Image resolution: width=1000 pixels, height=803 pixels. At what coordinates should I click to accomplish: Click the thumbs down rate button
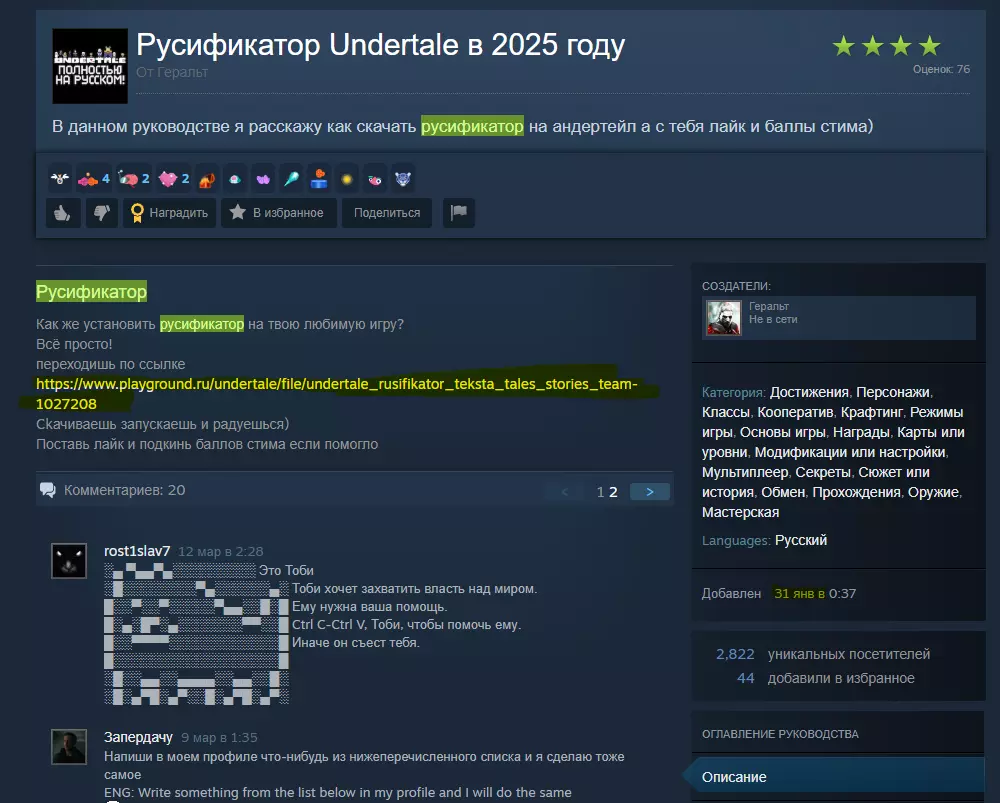(101, 212)
